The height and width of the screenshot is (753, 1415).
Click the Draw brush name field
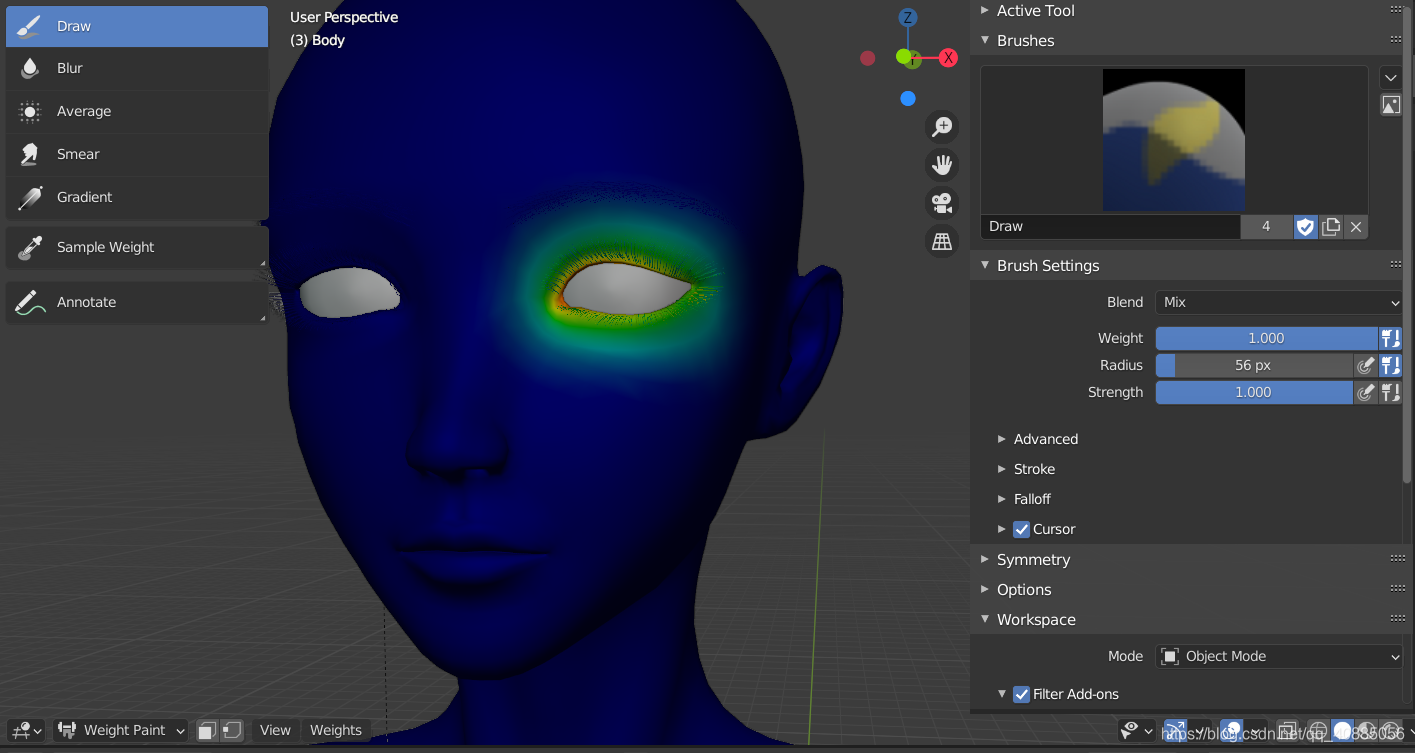pyautogui.click(x=1110, y=227)
